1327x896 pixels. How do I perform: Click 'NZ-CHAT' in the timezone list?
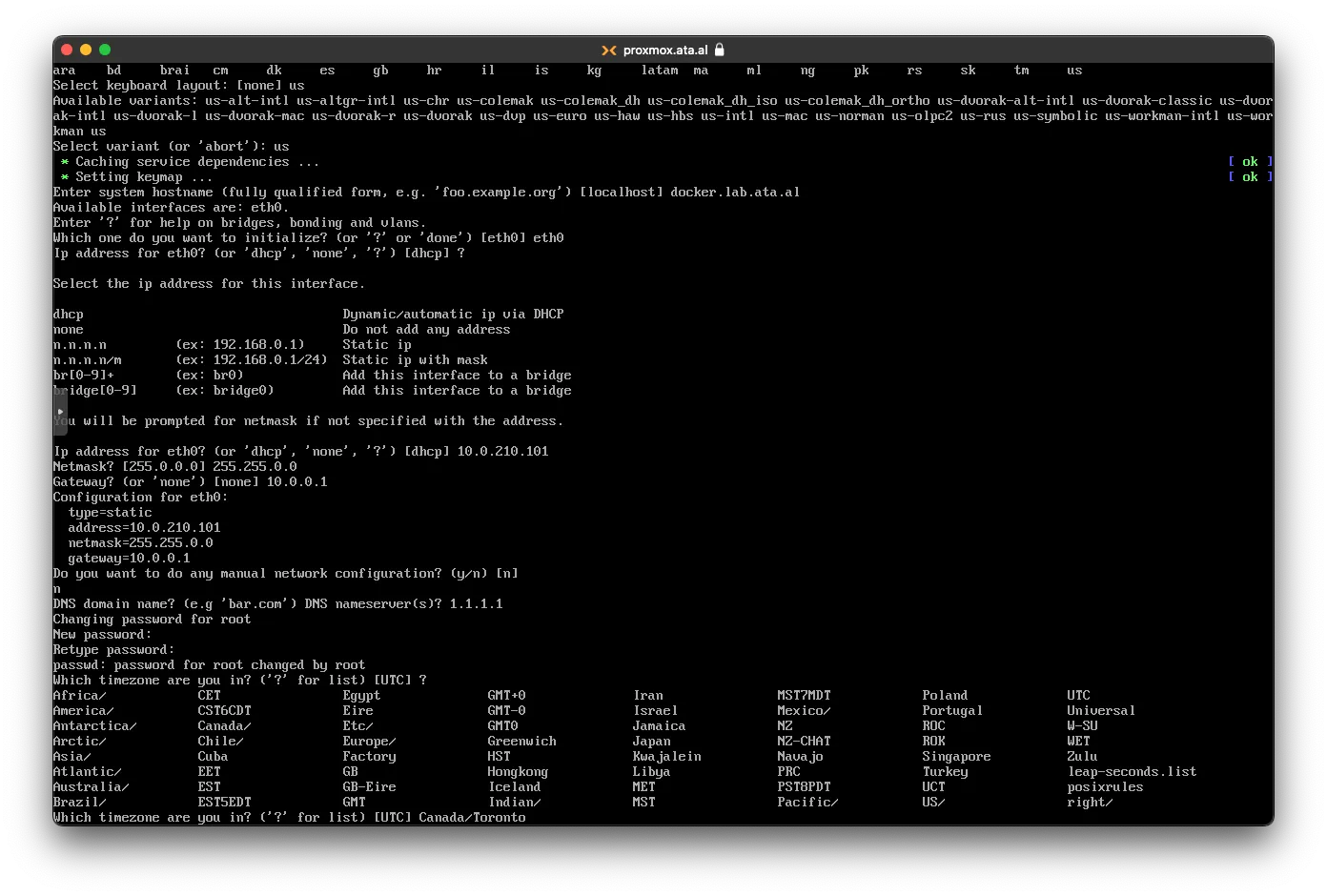pos(805,742)
